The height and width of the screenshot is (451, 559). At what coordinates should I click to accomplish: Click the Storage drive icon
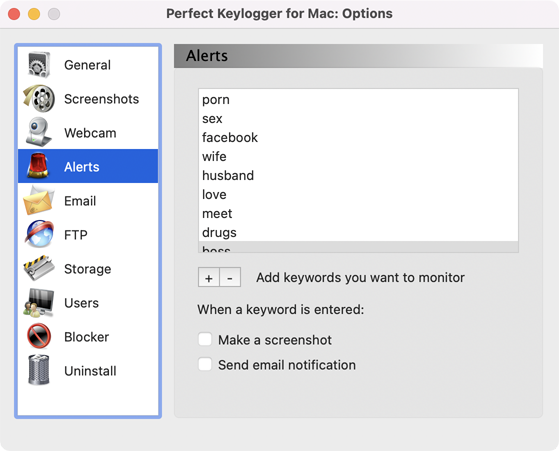coord(39,268)
